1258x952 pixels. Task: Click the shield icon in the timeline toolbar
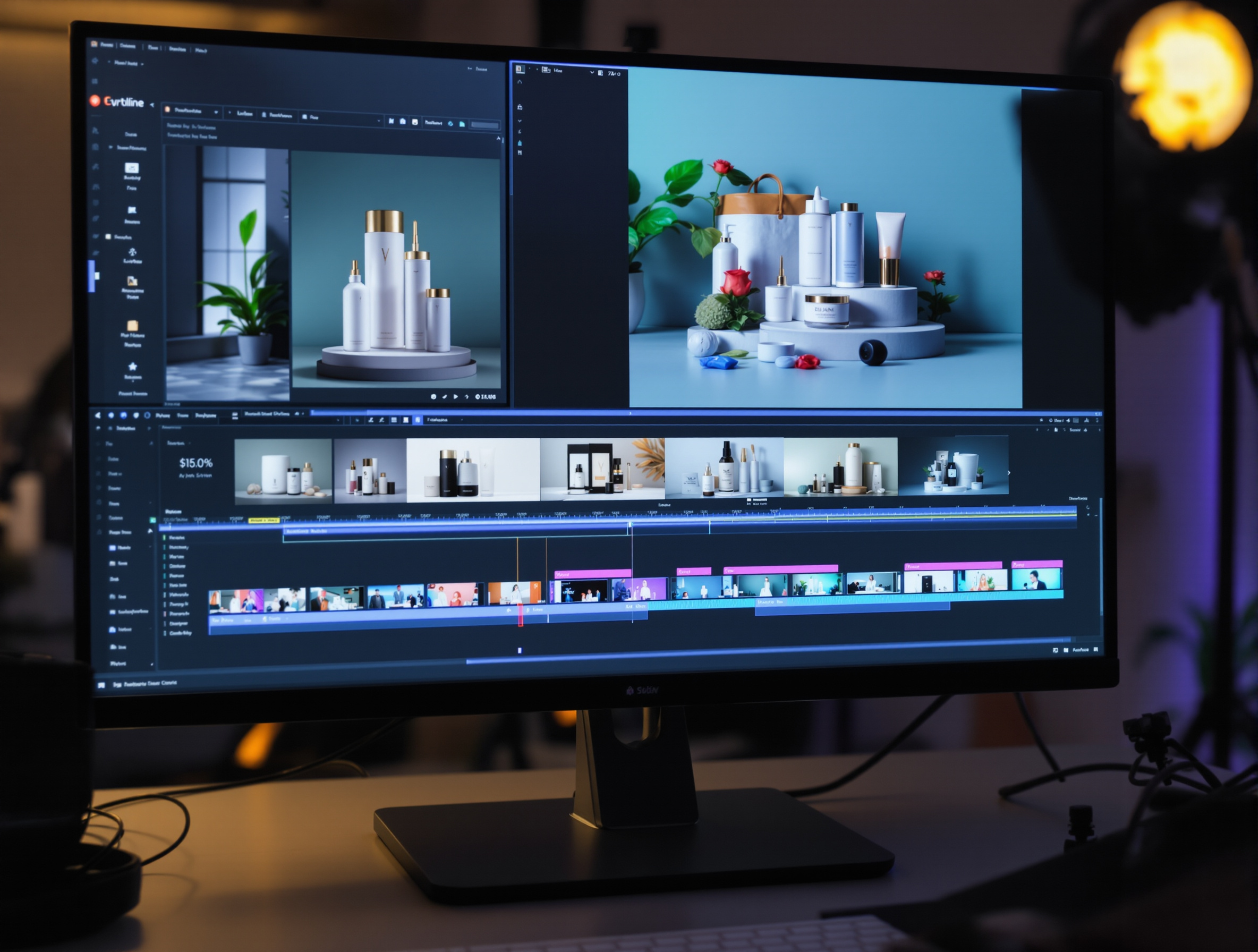tap(135, 415)
